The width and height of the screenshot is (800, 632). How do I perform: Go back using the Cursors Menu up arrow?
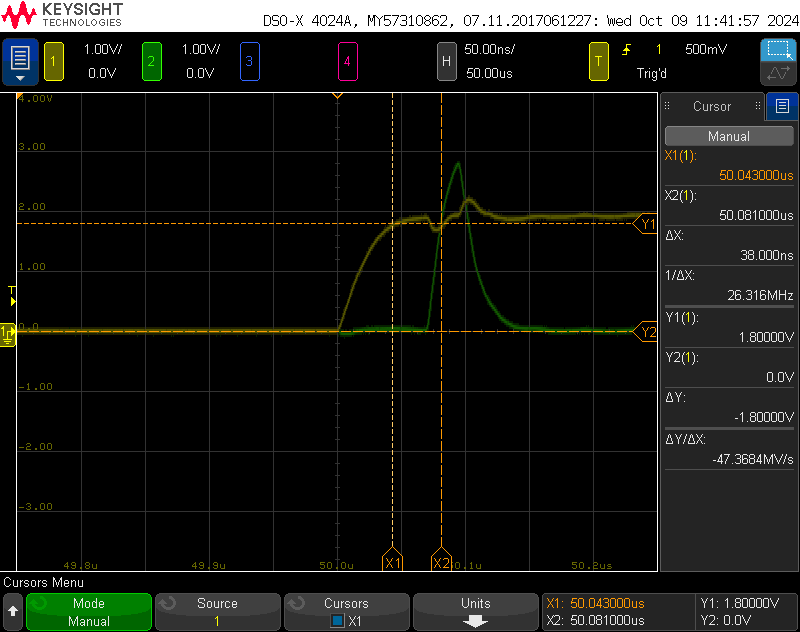pyautogui.click(x=14, y=612)
